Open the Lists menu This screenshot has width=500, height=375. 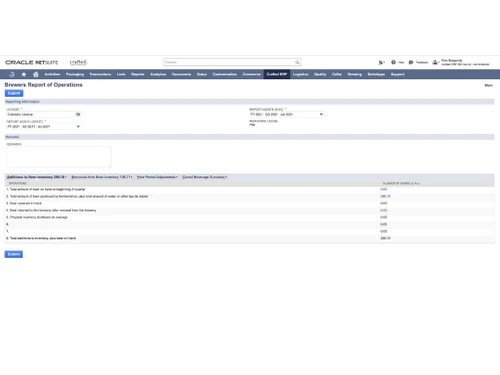(121, 74)
